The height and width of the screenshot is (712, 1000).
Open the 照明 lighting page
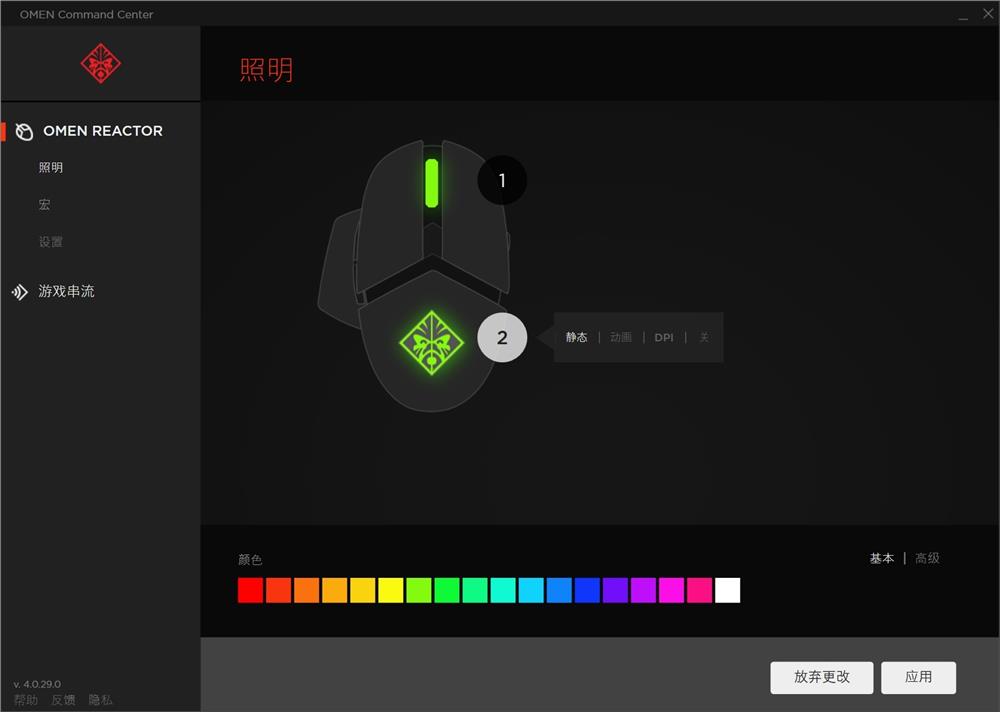tap(51, 167)
